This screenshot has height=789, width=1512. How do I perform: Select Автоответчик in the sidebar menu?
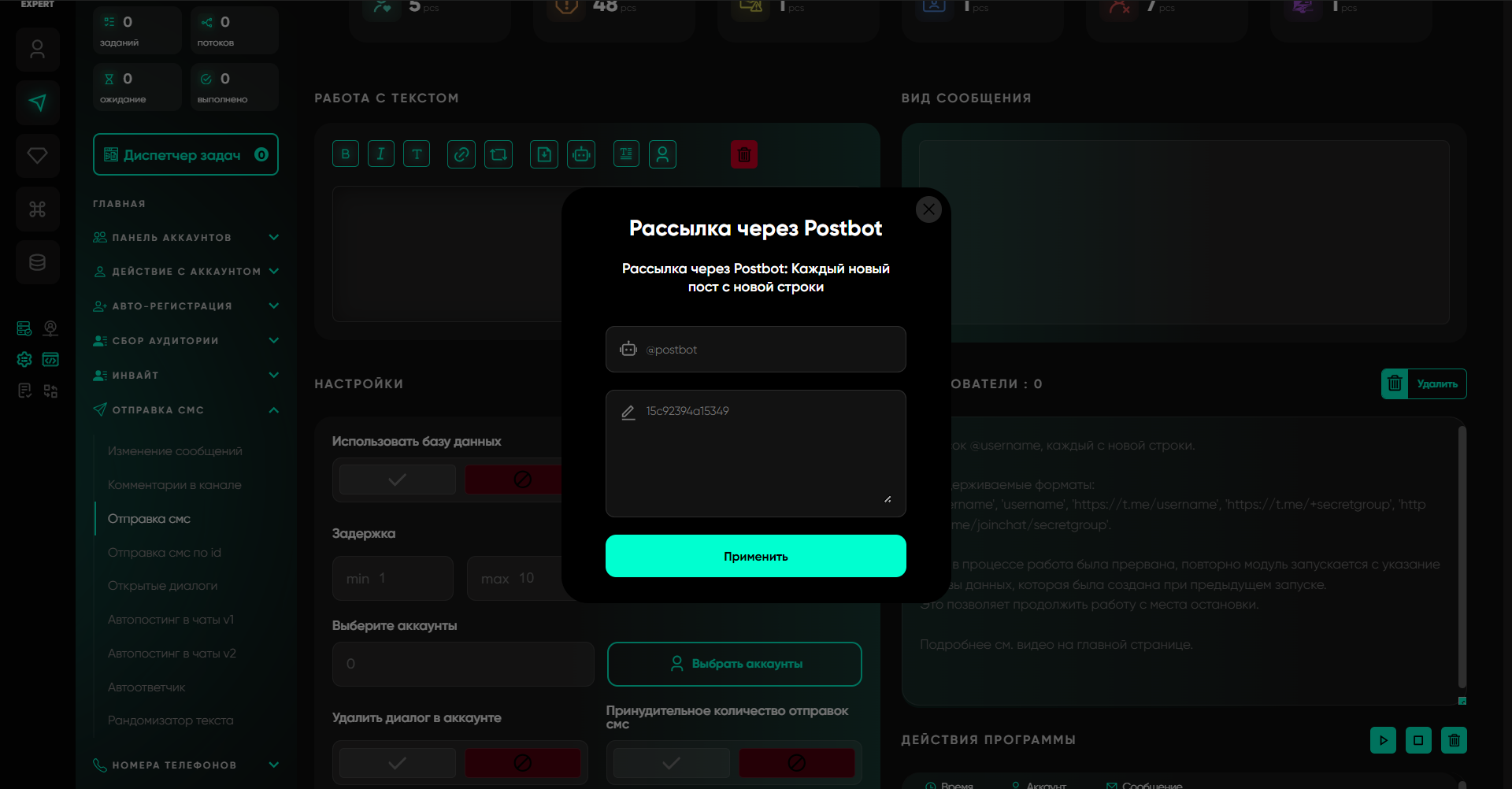(x=146, y=687)
